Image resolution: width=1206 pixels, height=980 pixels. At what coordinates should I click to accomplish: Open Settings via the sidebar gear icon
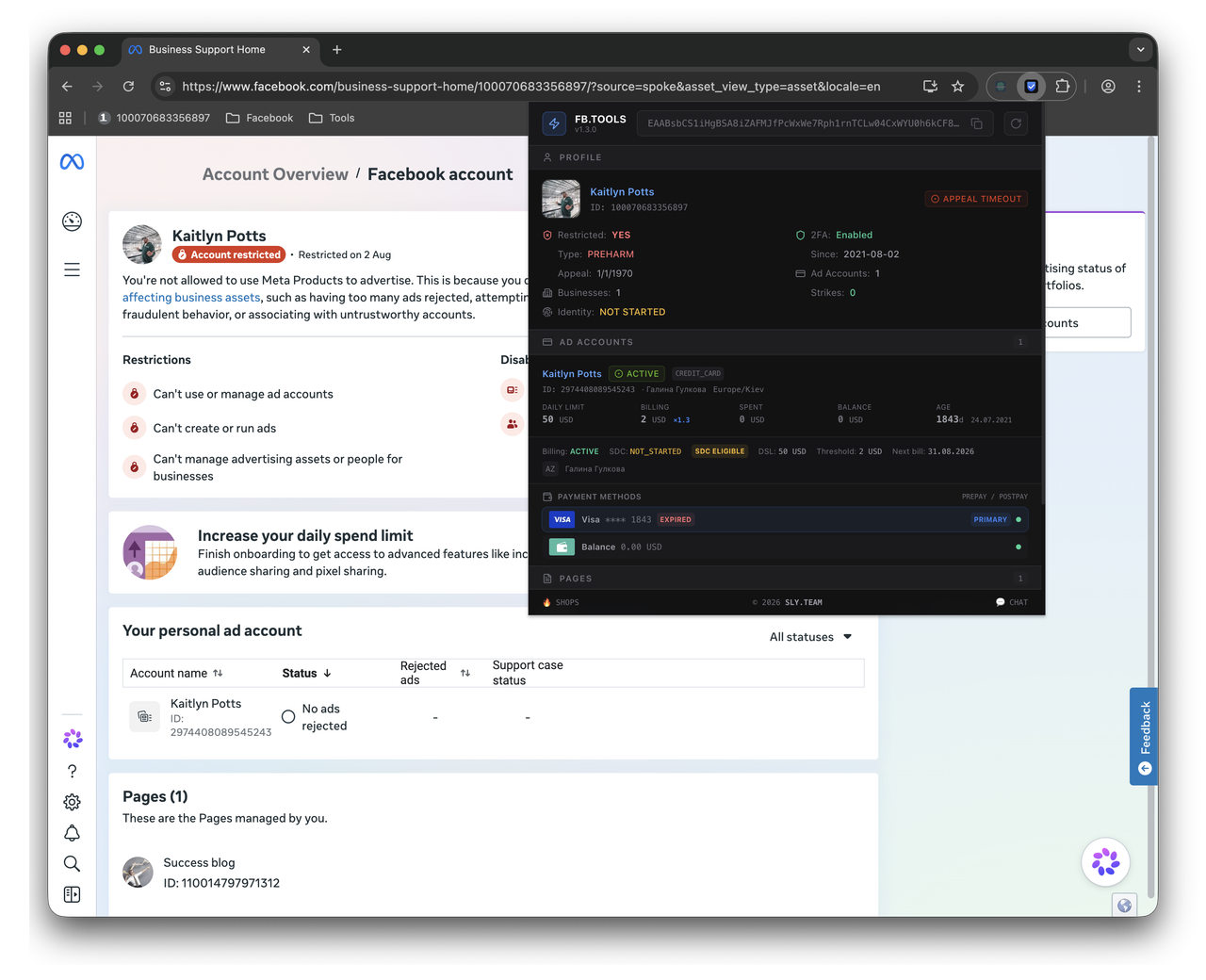tap(72, 802)
